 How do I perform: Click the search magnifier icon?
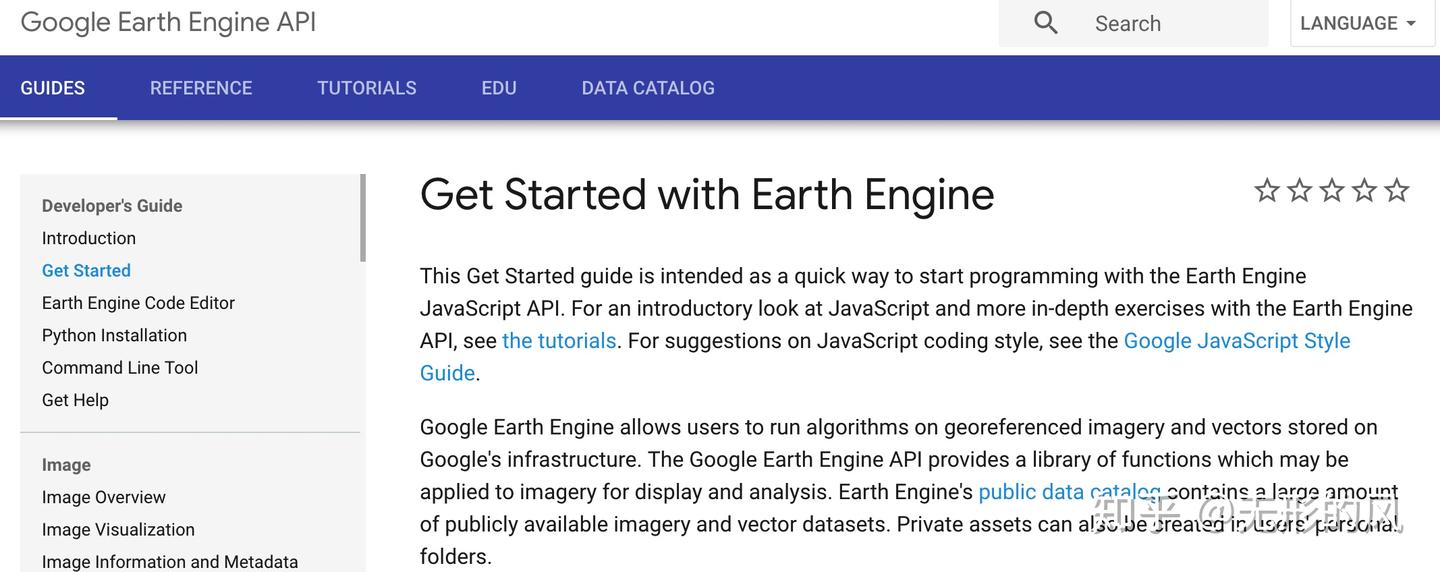coord(1045,23)
